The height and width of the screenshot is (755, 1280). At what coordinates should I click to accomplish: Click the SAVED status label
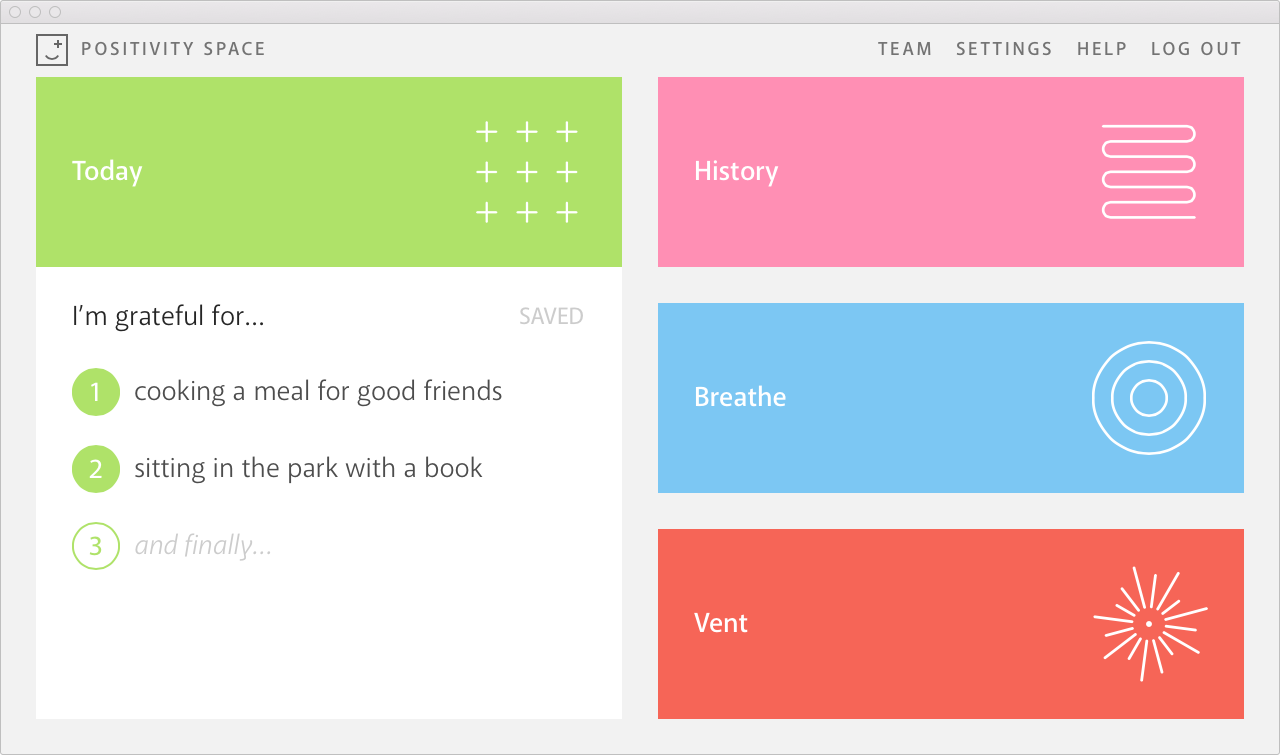(x=551, y=317)
